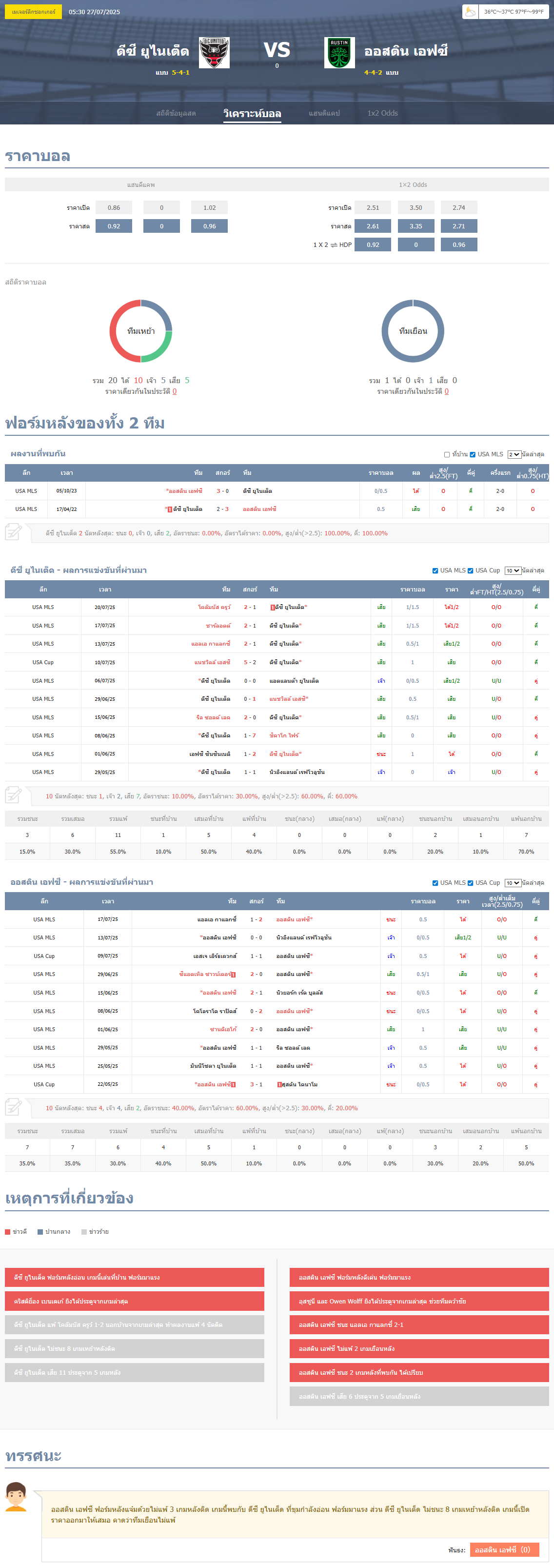The height and width of the screenshot is (1568, 554).
Task: Click the home same-price history link 0
Action: point(175,391)
